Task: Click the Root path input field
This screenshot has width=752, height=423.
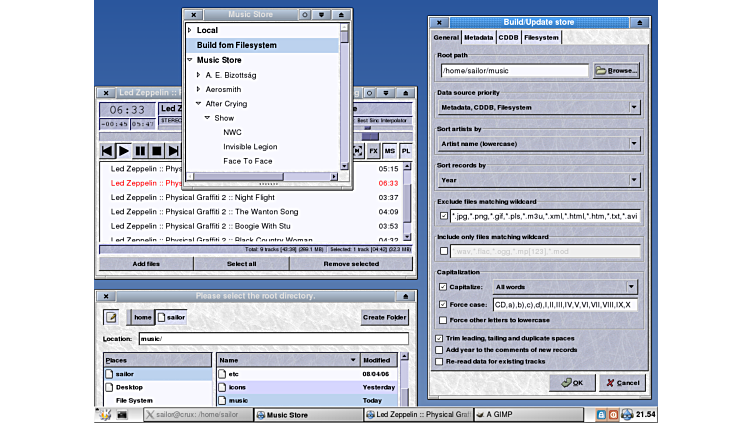Action: click(514, 71)
